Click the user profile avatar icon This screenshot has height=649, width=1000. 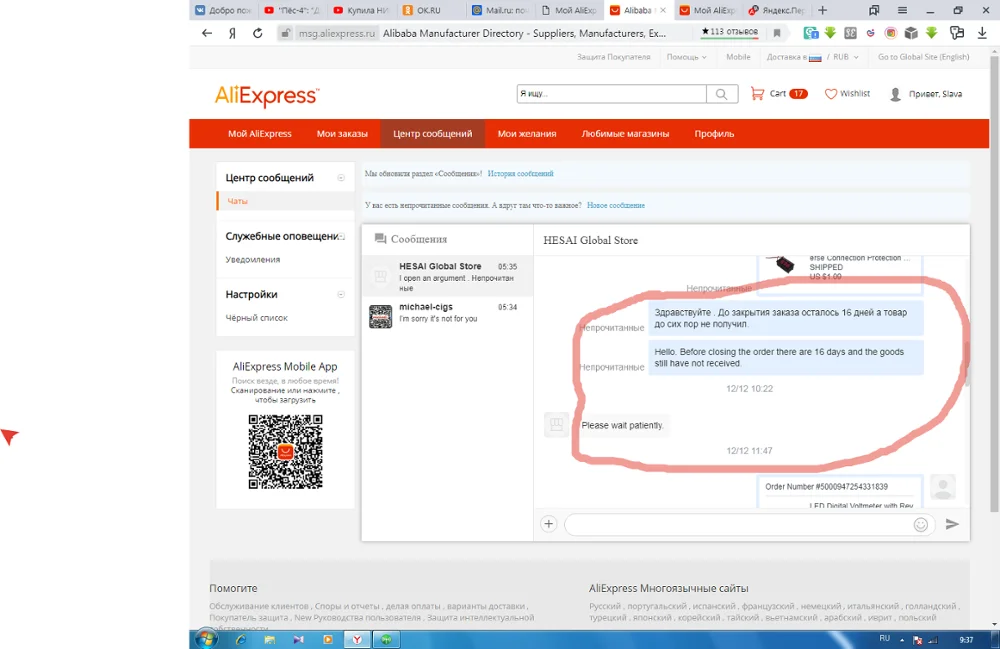pos(895,94)
